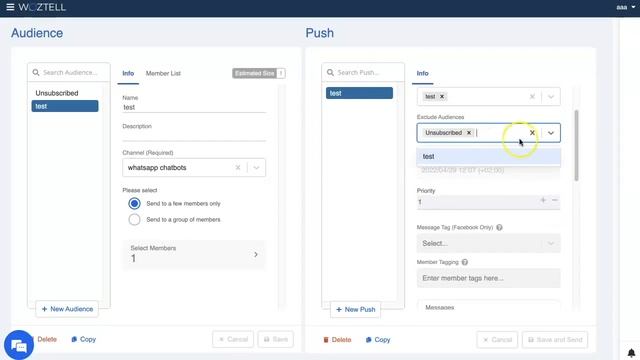
Task: Click the Search Audience field
Action: pos(69,72)
